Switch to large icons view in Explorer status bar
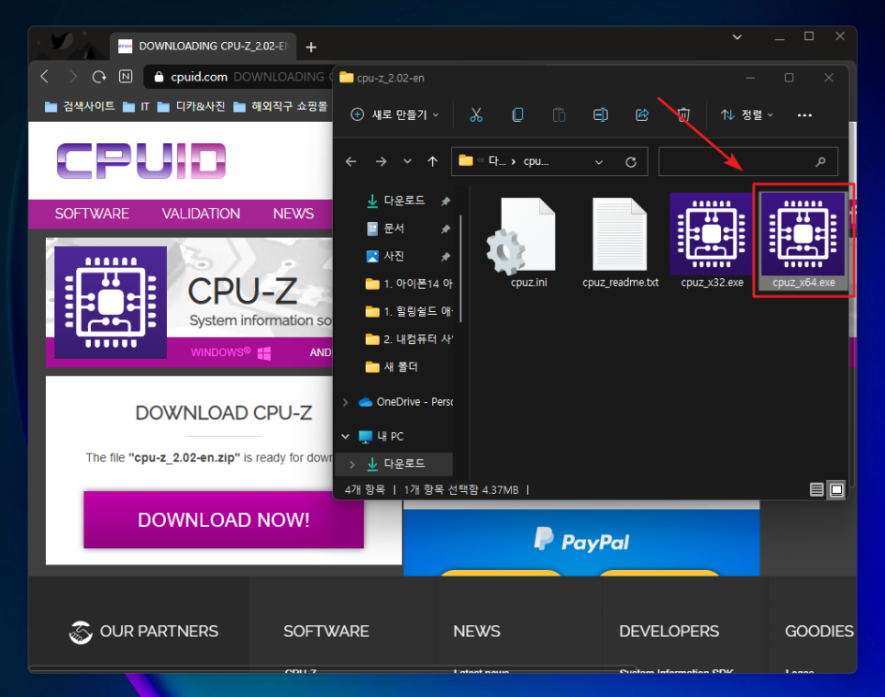Image resolution: width=885 pixels, height=697 pixels. (x=836, y=489)
